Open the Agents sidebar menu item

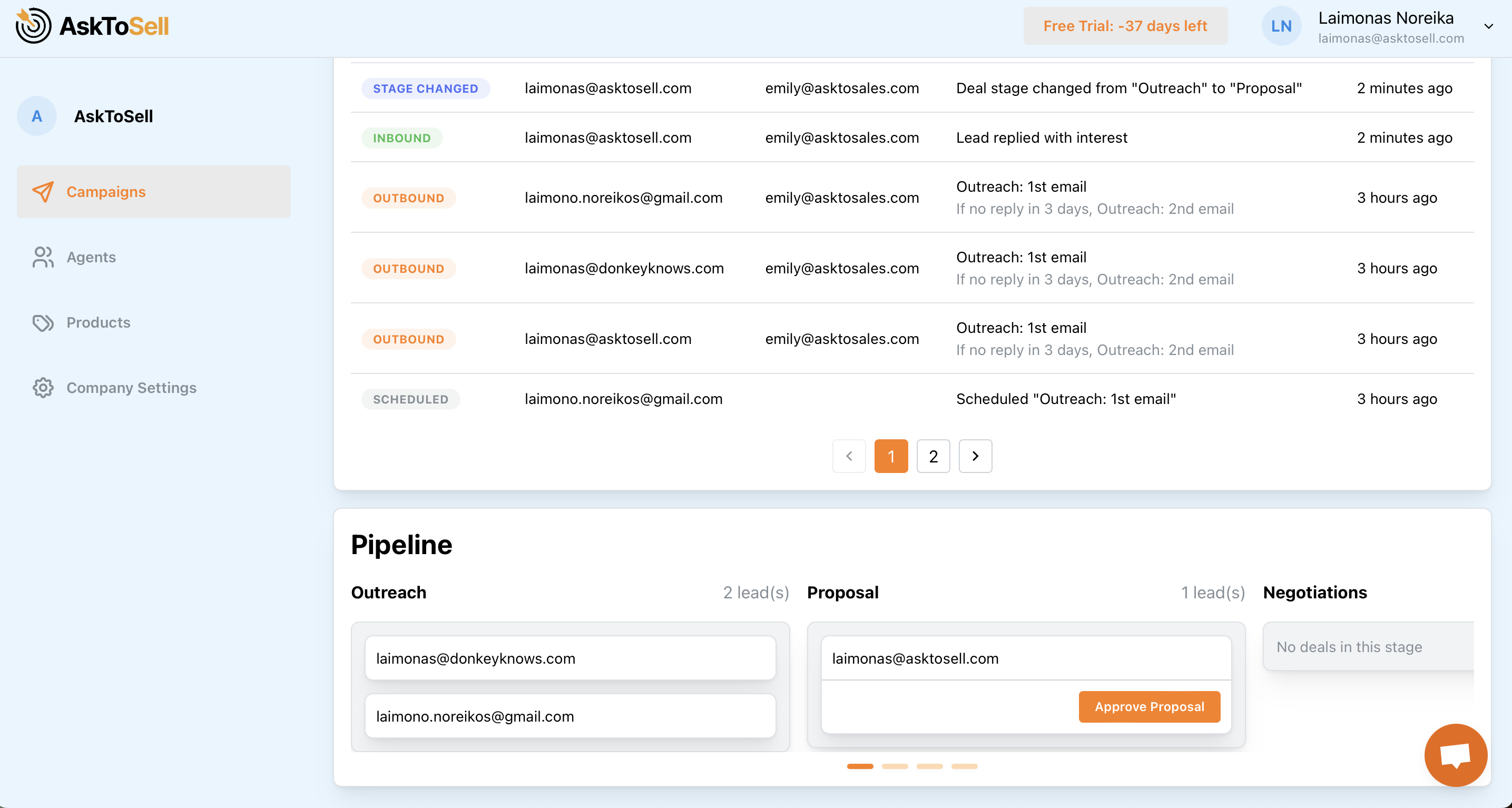click(x=91, y=257)
